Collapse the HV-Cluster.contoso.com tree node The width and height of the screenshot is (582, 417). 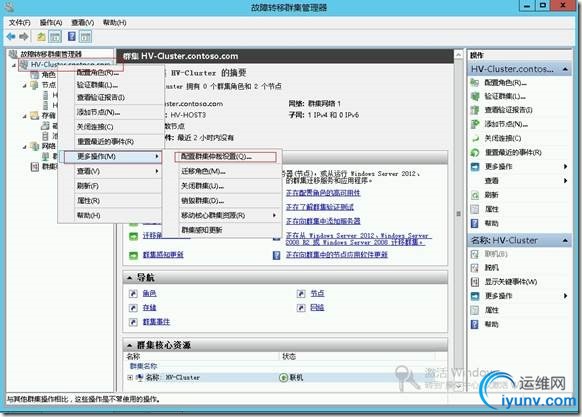tap(14, 65)
